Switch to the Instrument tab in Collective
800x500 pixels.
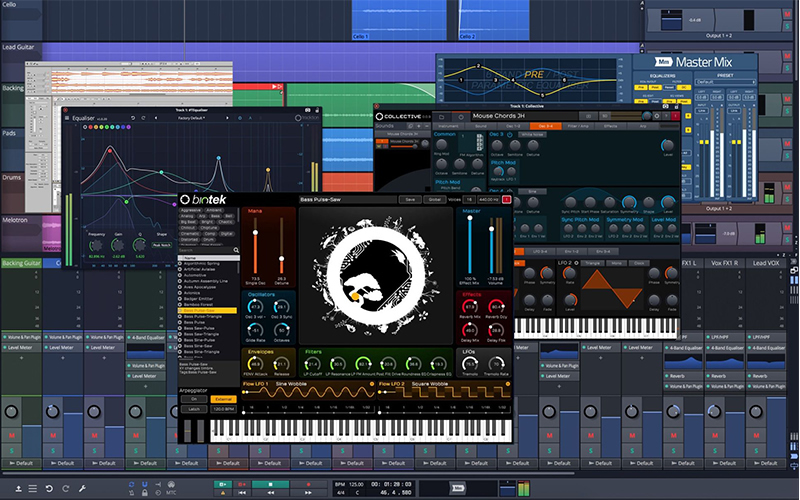click(448, 126)
